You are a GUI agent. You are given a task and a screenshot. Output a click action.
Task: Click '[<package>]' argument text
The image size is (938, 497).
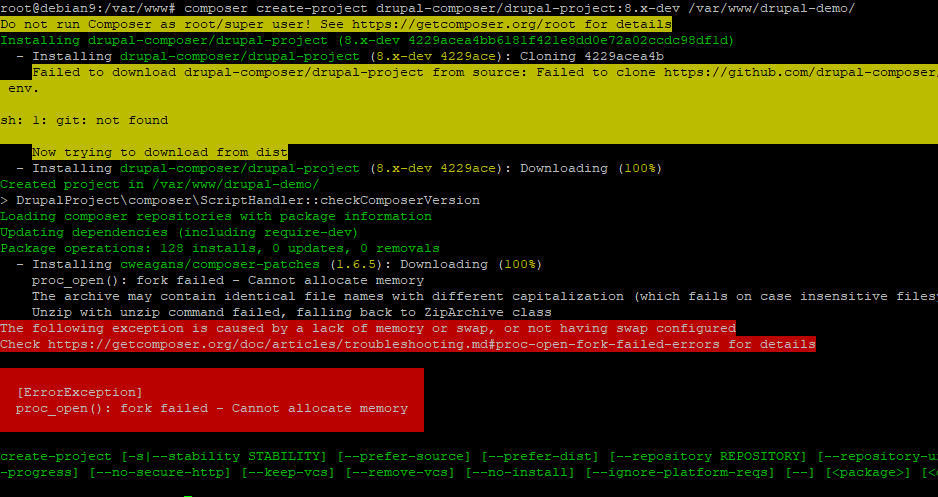click(x=868, y=472)
